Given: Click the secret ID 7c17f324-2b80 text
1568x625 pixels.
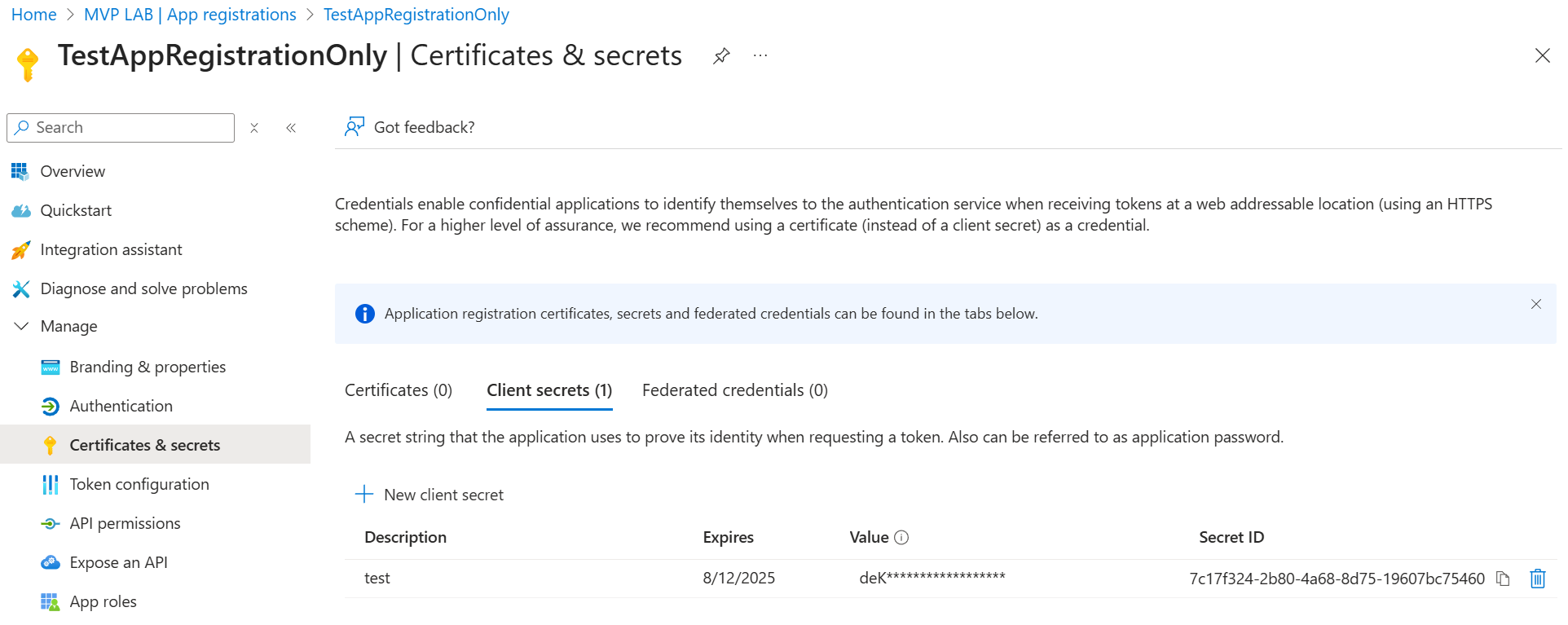Looking at the screenshot, I should [1337, 579].
